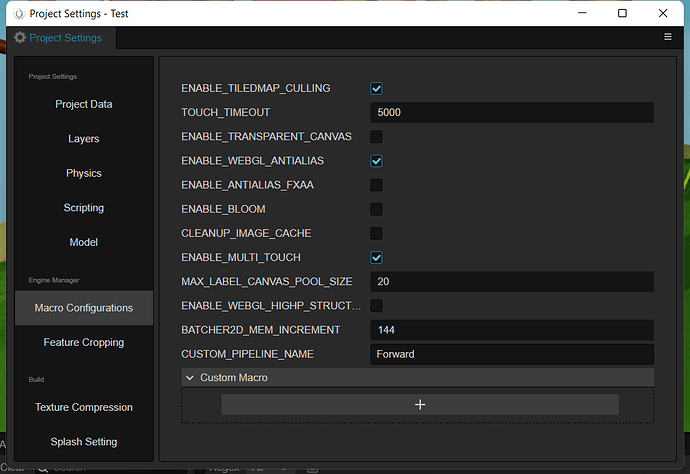Uncheck ENABLE_WEBGL_ANTIALIAS option
The image size is (690, 474).
point(376,161)
